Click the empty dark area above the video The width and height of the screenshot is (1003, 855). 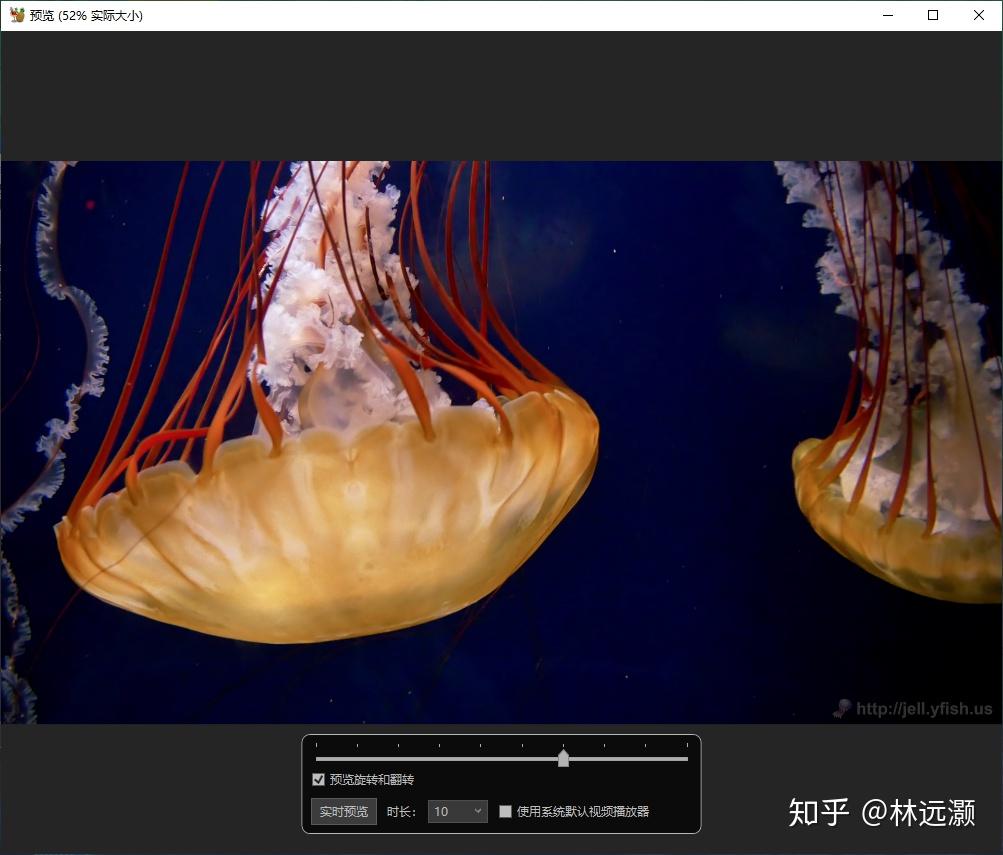point(500,95)
